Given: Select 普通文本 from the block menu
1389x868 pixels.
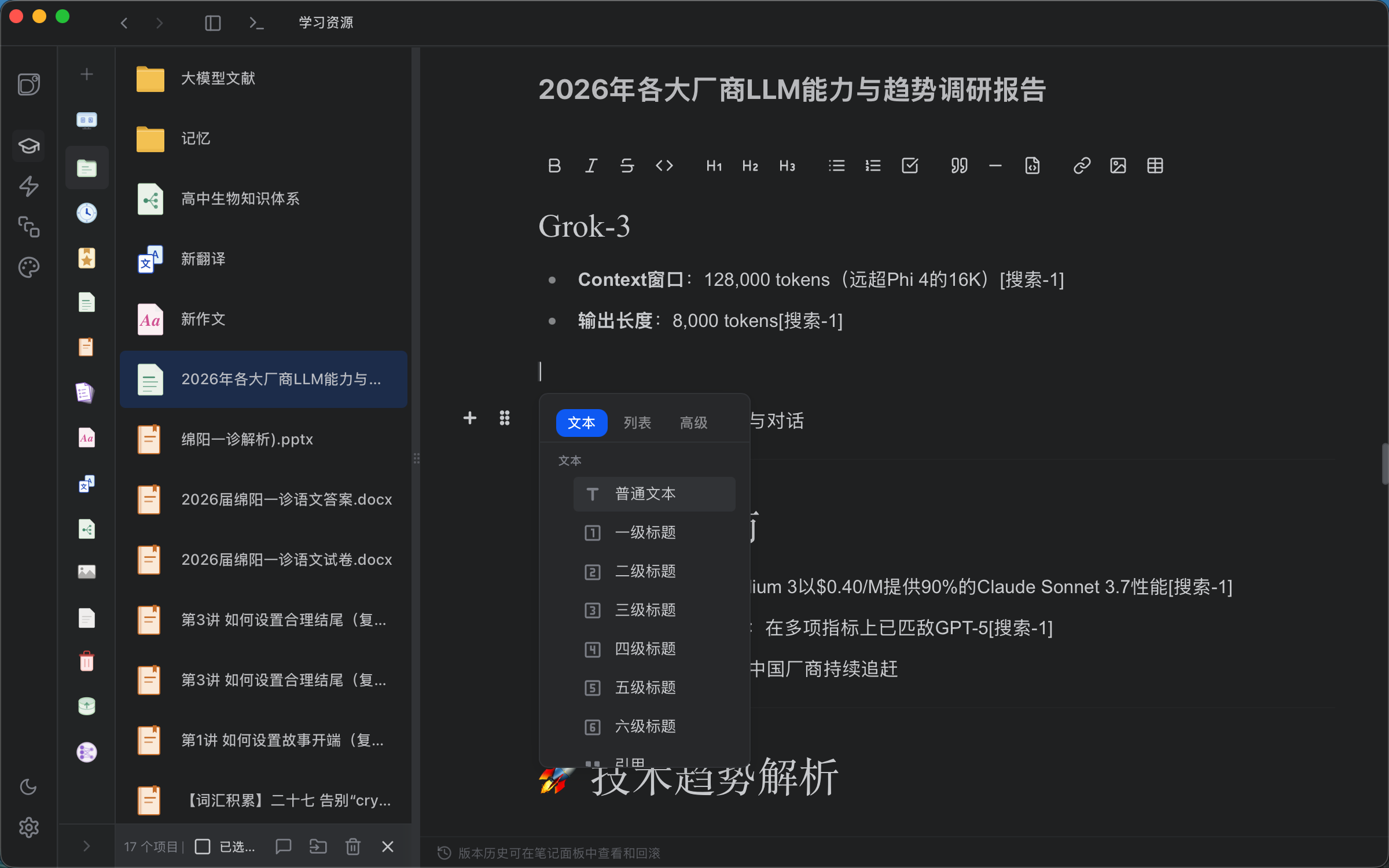Looking at the screenshot, I should coord(654,494).
